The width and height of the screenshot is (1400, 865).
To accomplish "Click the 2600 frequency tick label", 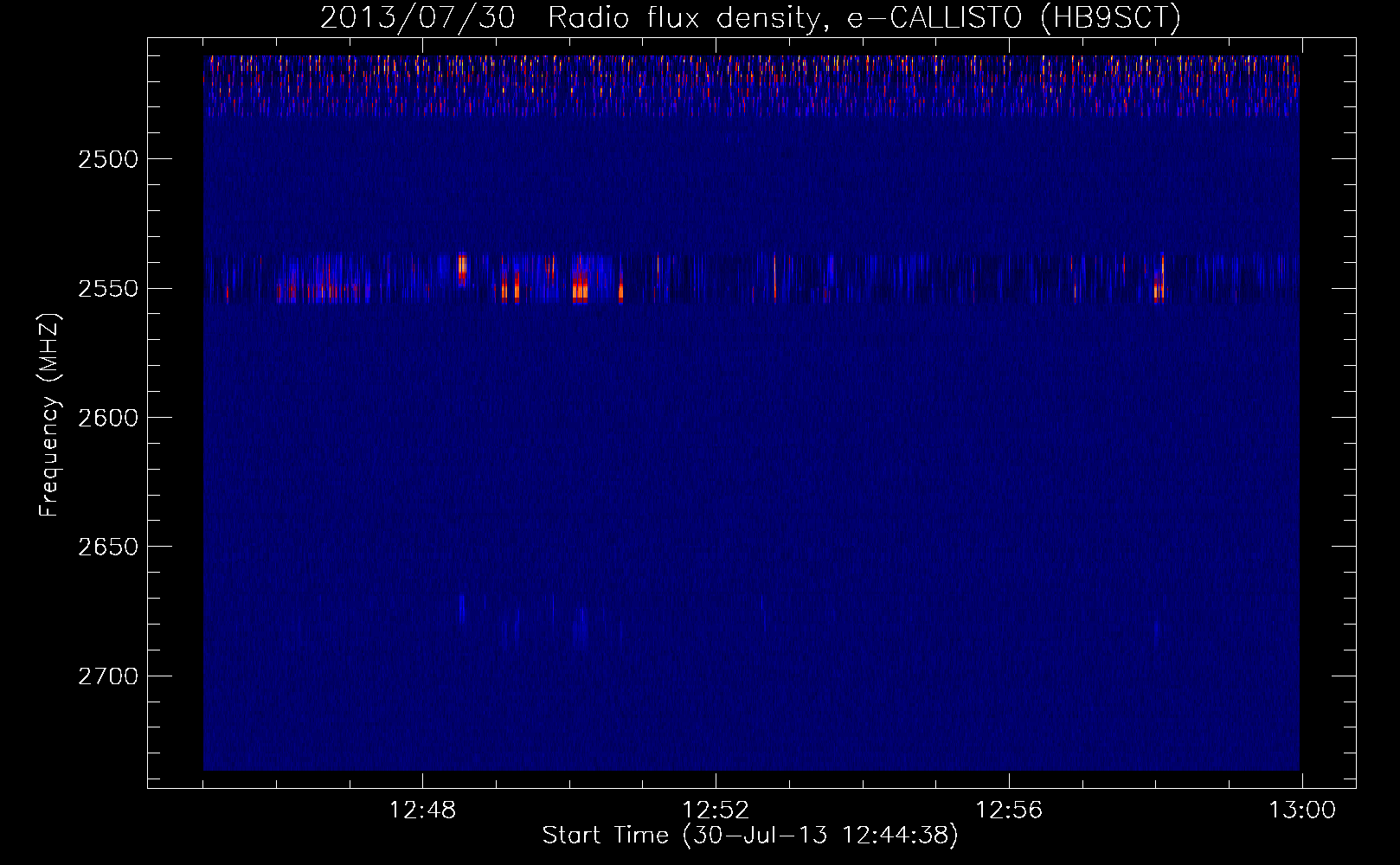I will tap(107, 418).
